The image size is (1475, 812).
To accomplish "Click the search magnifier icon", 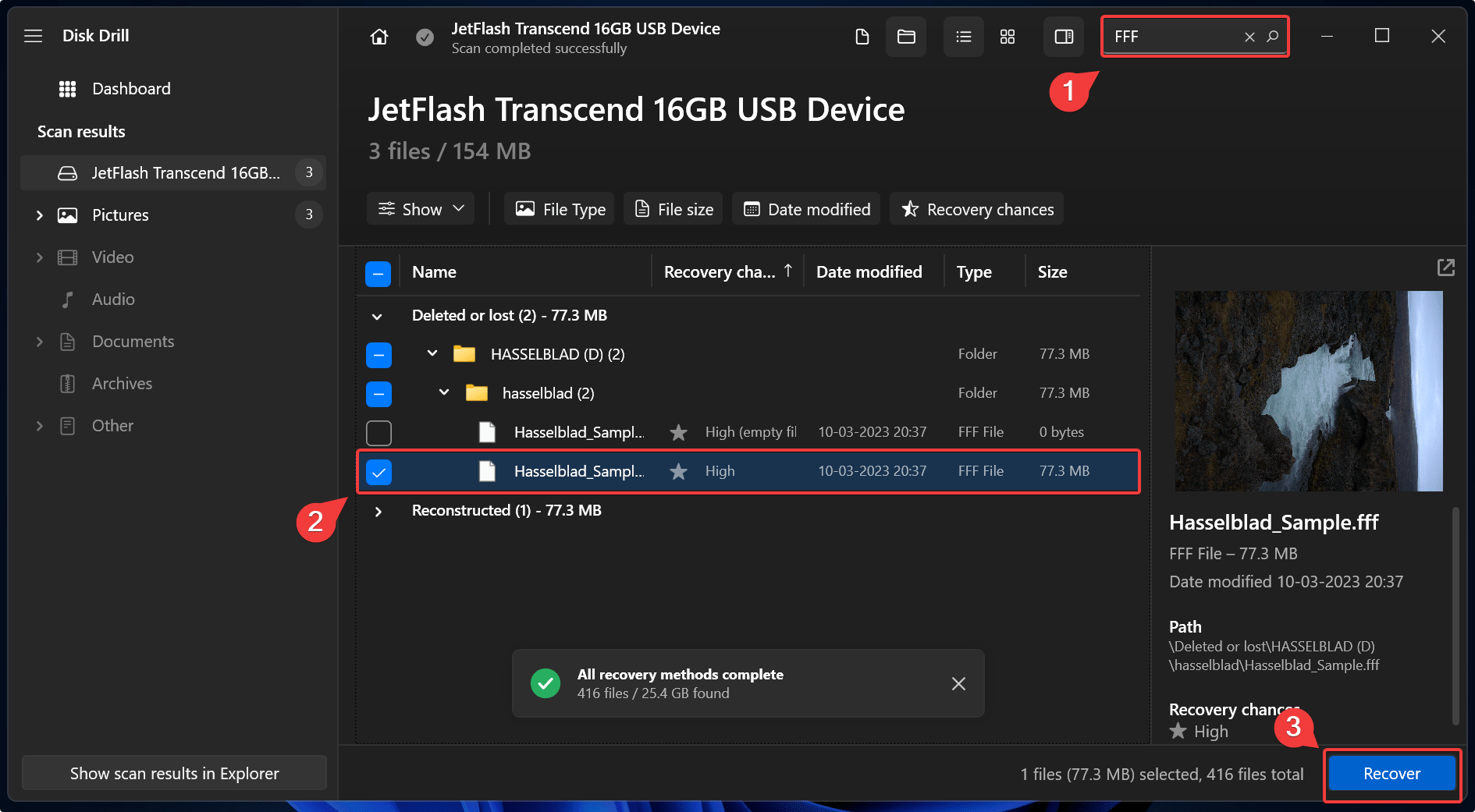I will pyautogui.click(x=1272, y=36).
